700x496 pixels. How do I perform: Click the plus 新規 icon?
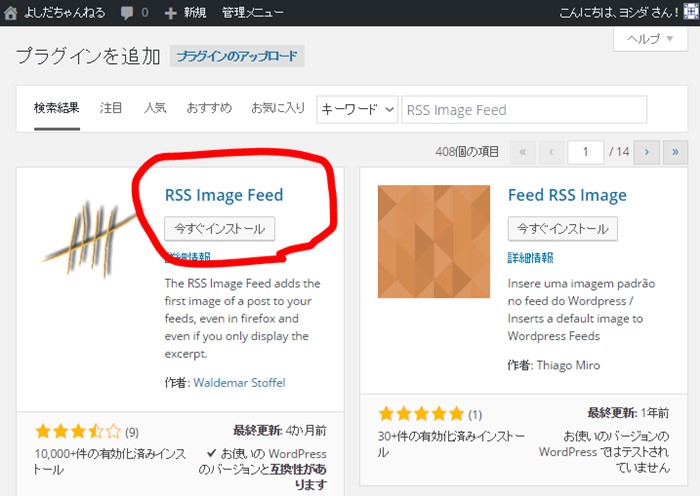[x=170, y=13]
